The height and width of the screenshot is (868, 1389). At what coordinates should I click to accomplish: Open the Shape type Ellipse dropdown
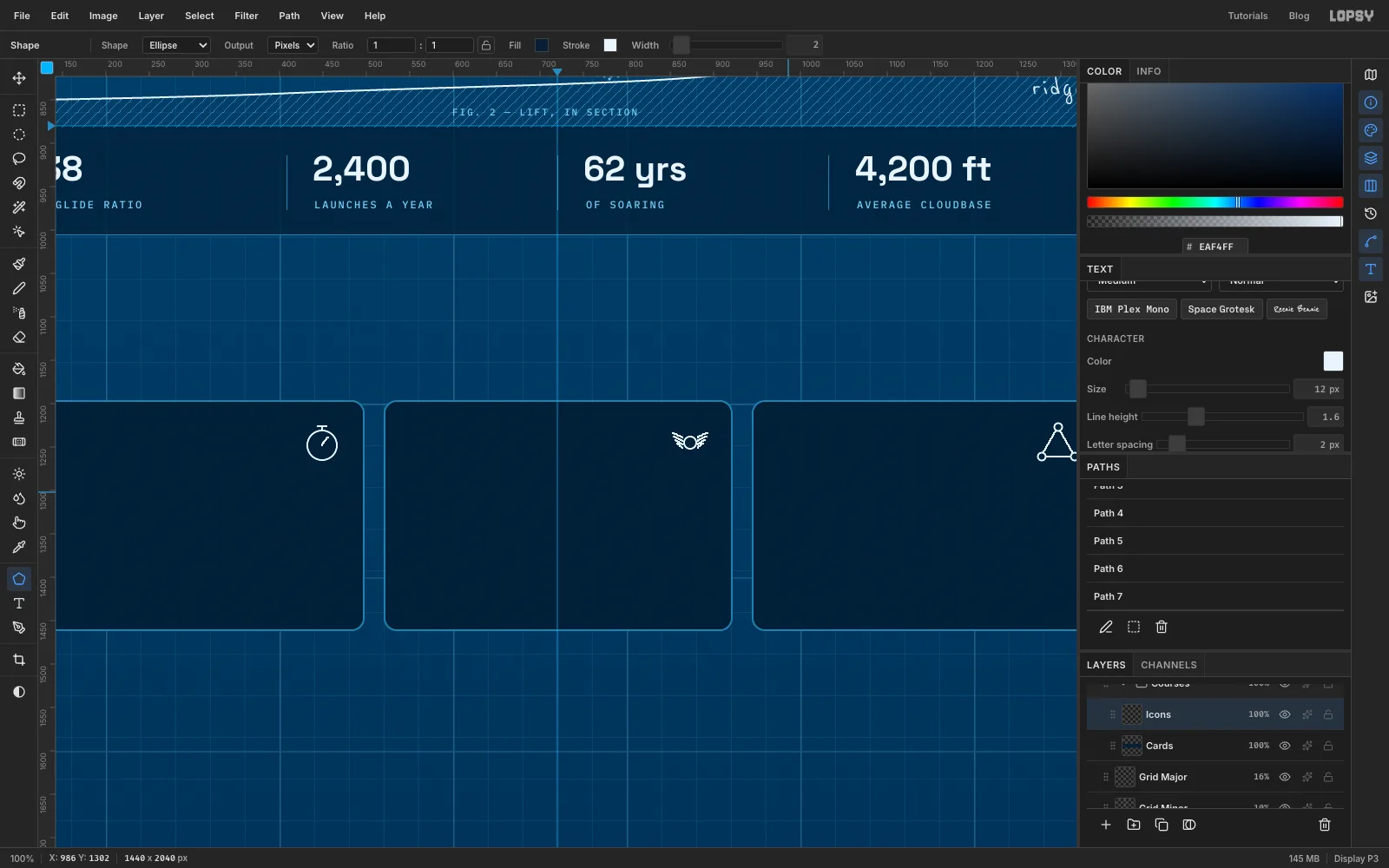(177, 45)
